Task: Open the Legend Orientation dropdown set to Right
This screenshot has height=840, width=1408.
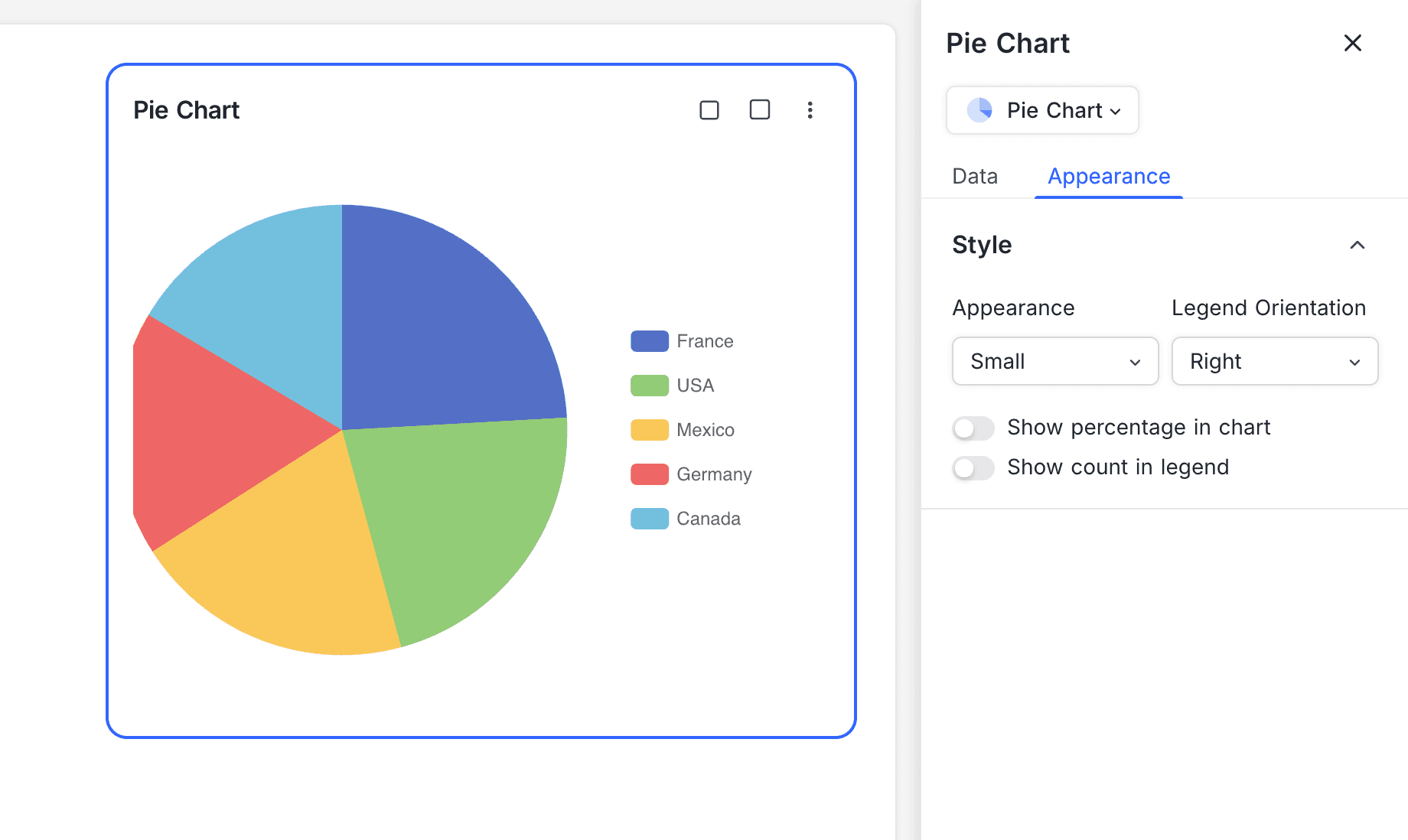Action: (1274, 361)
